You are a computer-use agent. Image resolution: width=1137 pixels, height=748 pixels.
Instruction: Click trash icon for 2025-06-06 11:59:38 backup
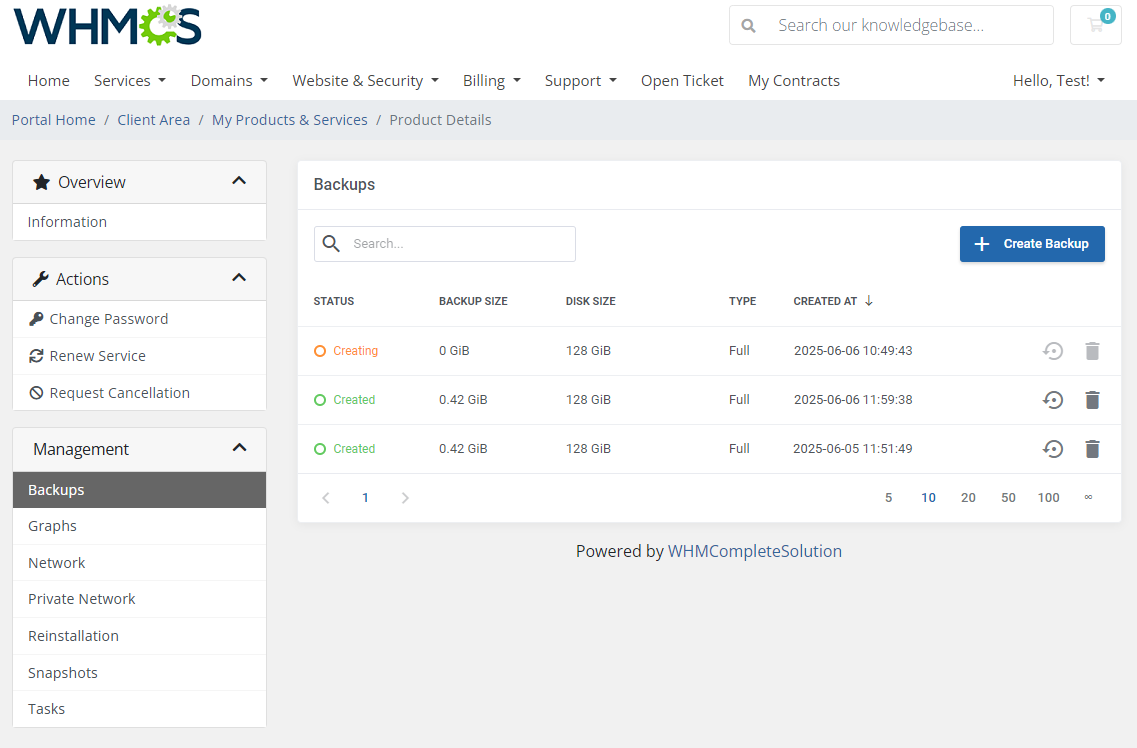click(1092, 400)
